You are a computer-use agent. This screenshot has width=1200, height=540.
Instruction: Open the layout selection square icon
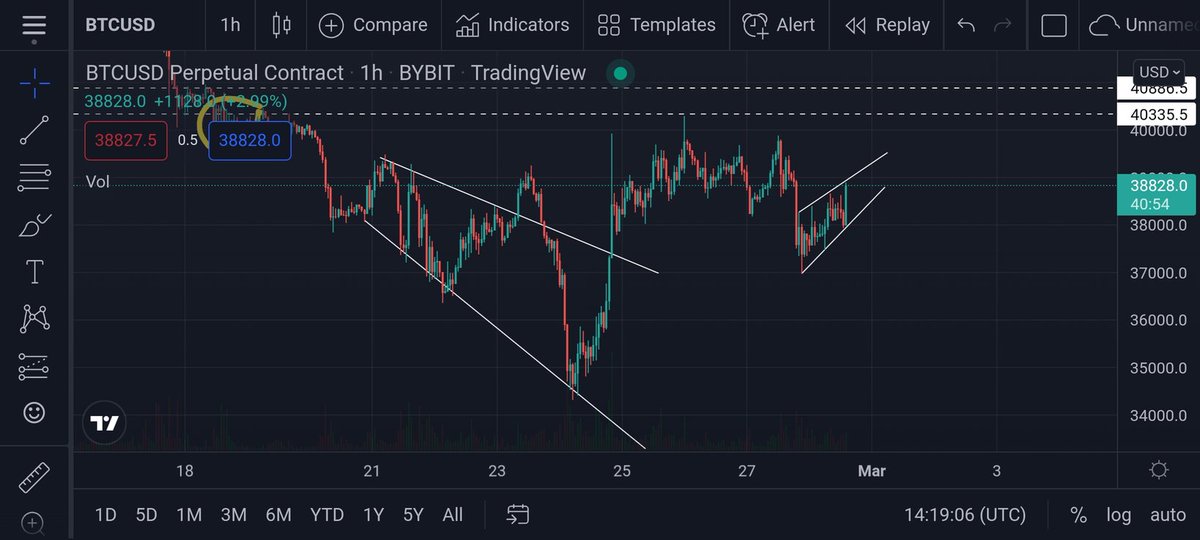(1054, 25)
